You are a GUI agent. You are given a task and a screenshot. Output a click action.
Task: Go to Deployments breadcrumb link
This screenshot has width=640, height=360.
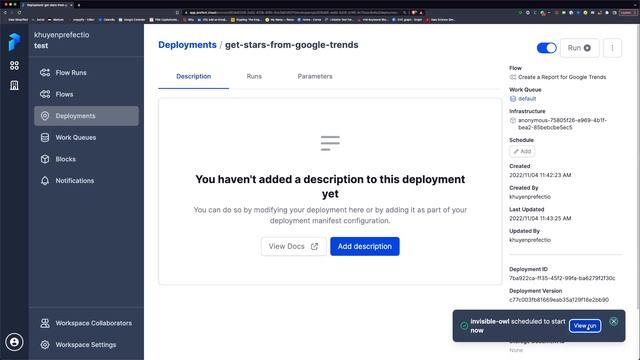coord(187,45)
